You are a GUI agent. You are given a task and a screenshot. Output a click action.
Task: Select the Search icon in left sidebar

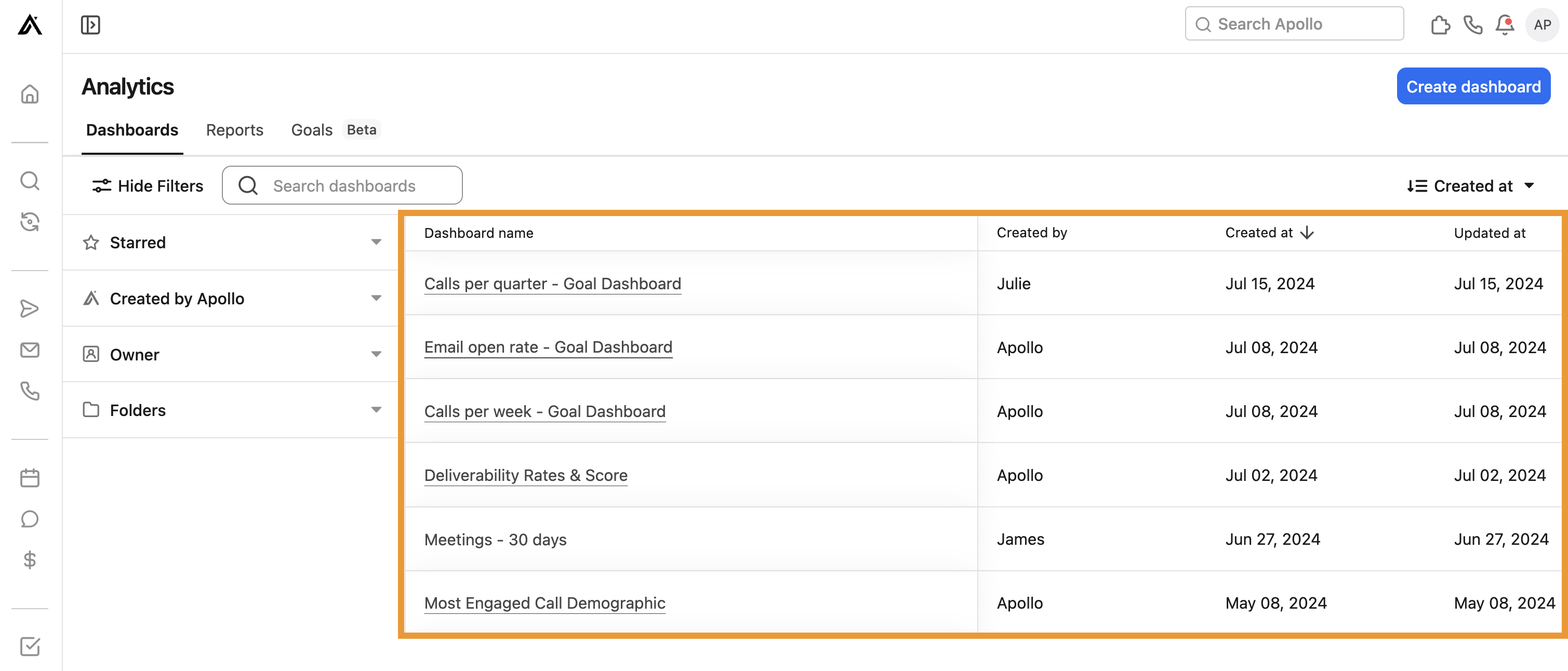tap(30, 181)
